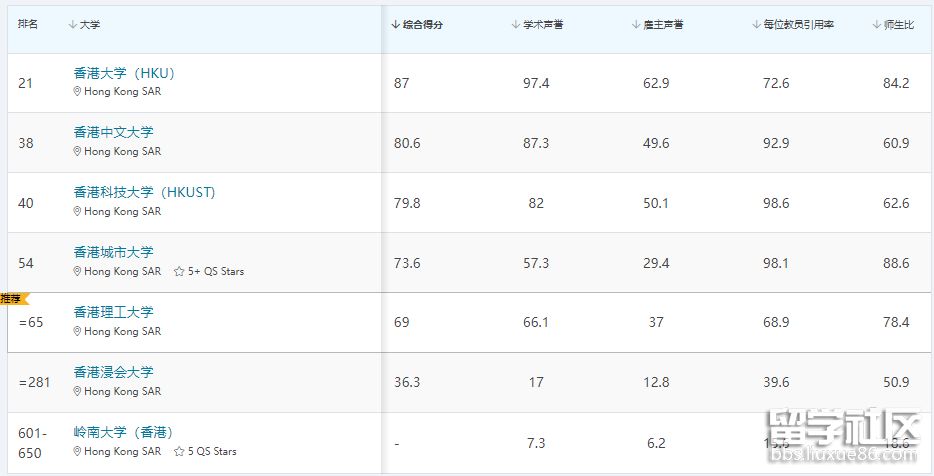Click the star icon beside 5+ QS Stars
Screen dimensions: 934x476
coord(179,272)
